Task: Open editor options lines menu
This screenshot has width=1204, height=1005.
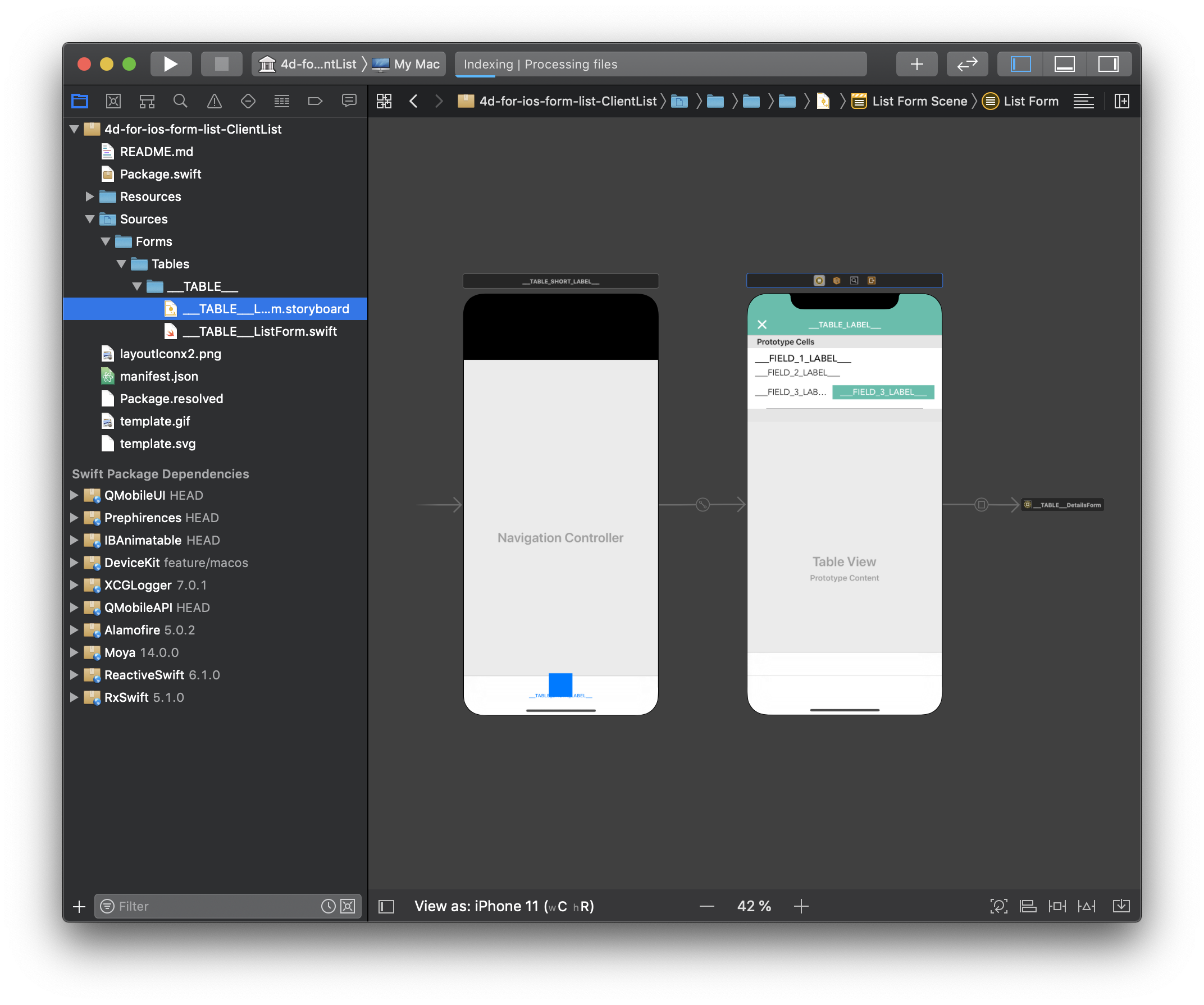Action: [1084, 101]
